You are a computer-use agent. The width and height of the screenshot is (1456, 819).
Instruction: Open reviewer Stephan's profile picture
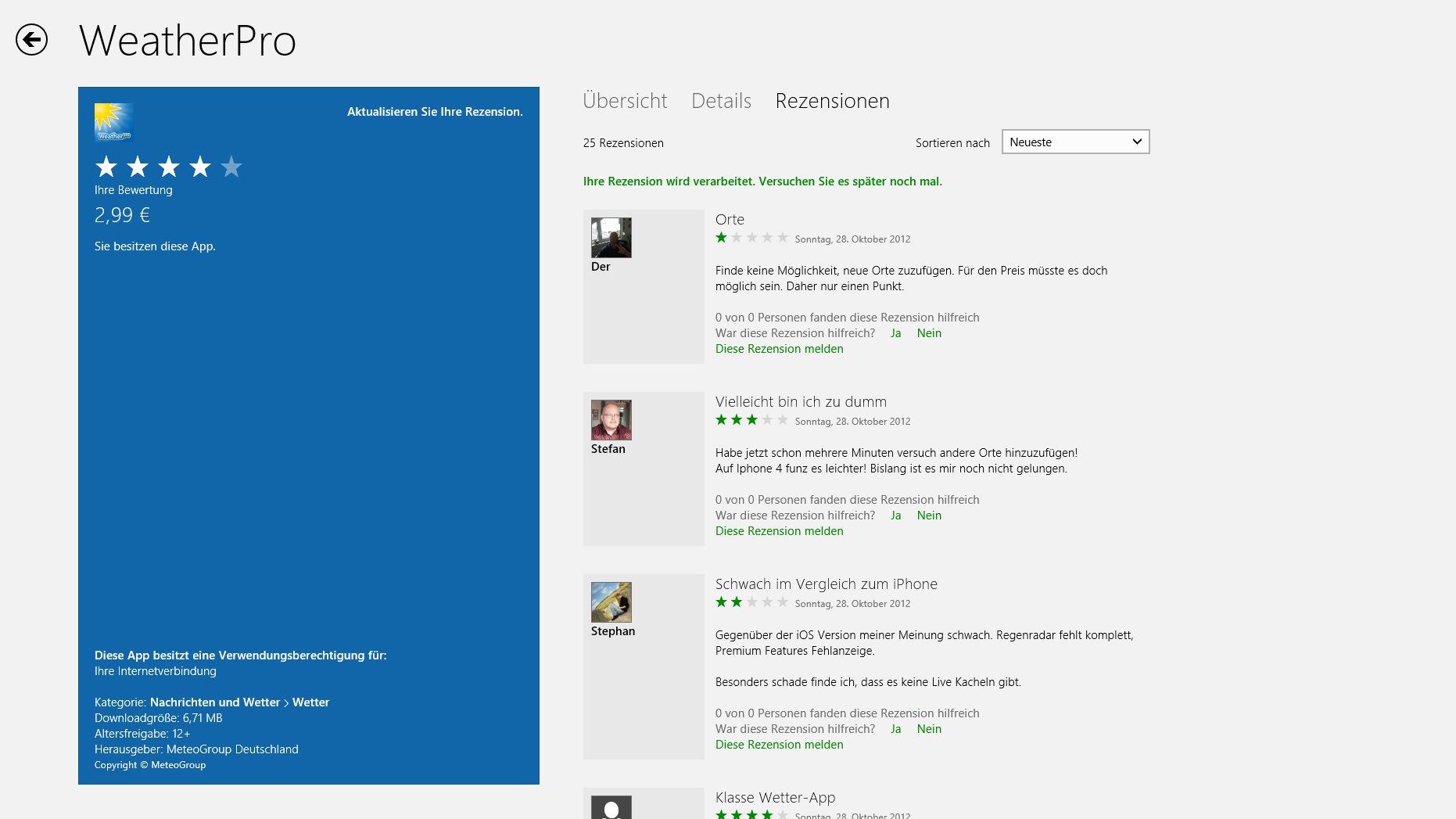pos(611,602)
